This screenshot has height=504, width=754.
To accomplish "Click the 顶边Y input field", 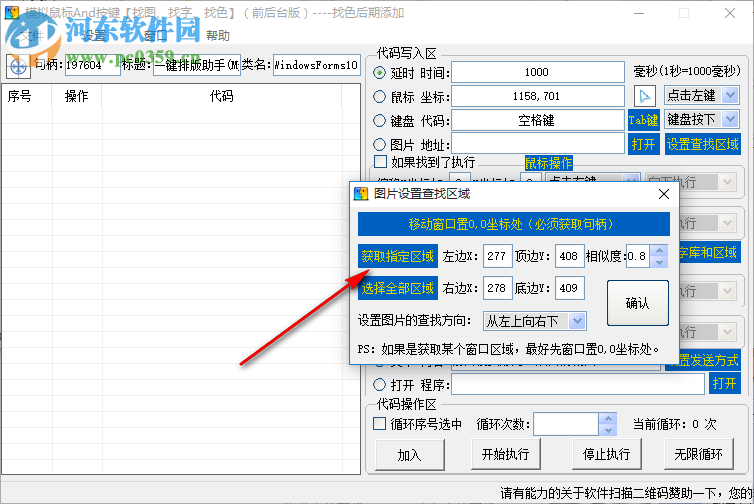I will [569, 256].
